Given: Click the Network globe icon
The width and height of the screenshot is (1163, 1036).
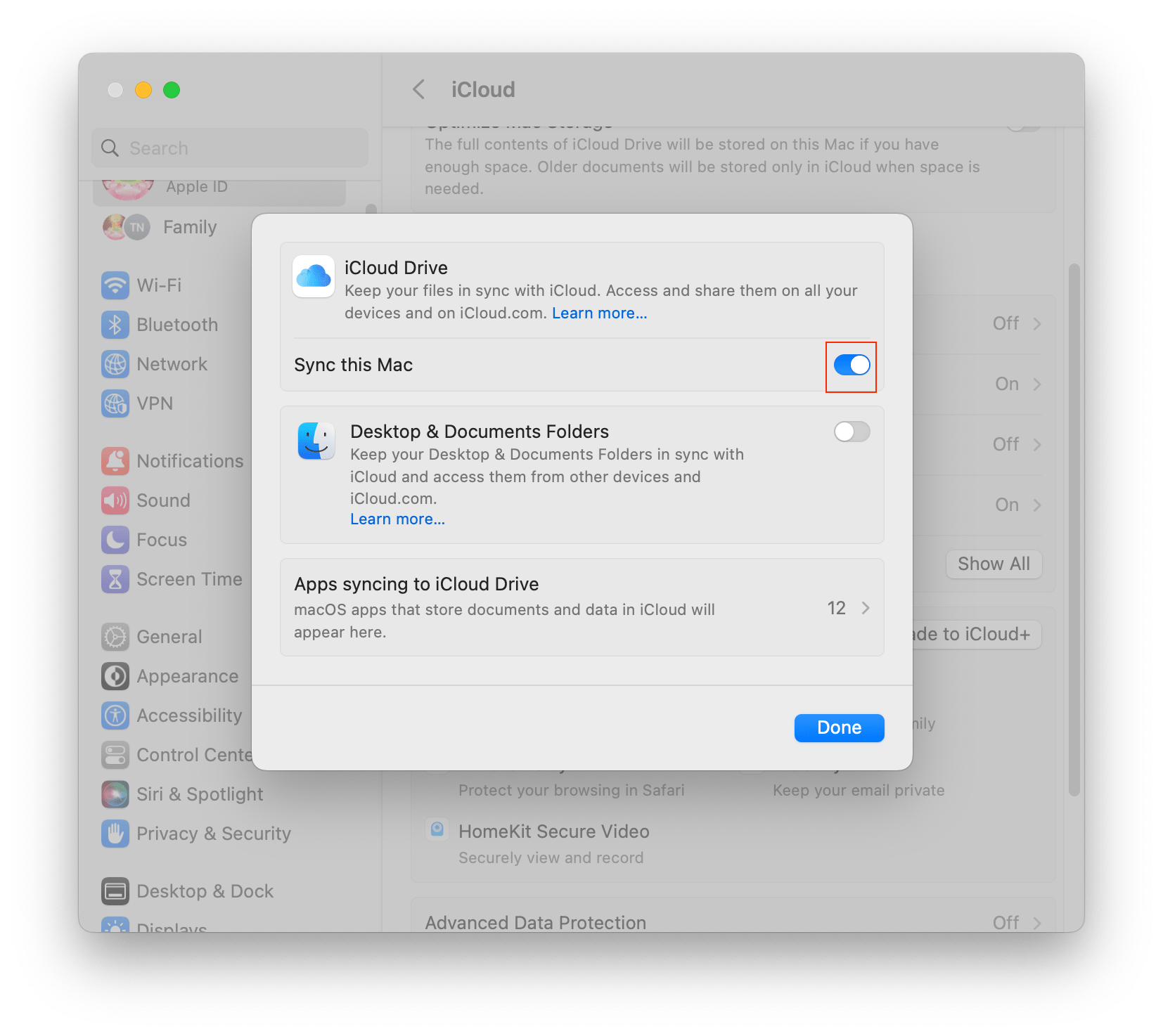Looking at the screenshot, I should click(x=115, y=364).
